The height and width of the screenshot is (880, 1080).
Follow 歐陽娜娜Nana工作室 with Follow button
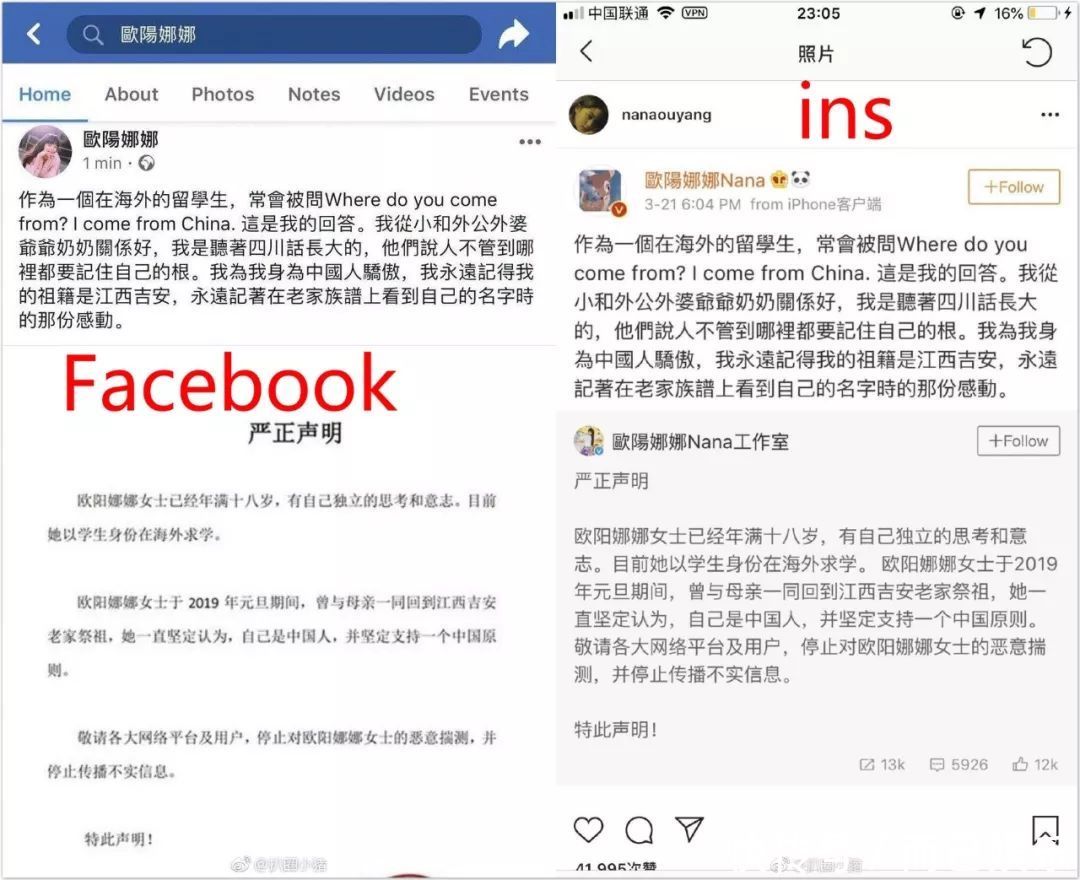(1018, 441)
